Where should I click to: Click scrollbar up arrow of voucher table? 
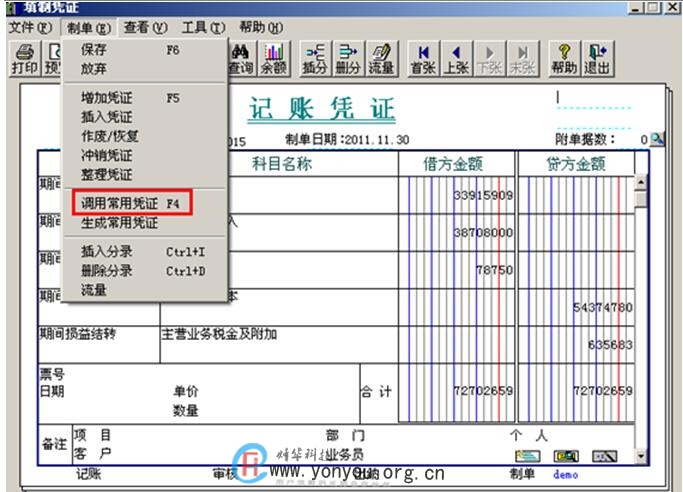640,182
